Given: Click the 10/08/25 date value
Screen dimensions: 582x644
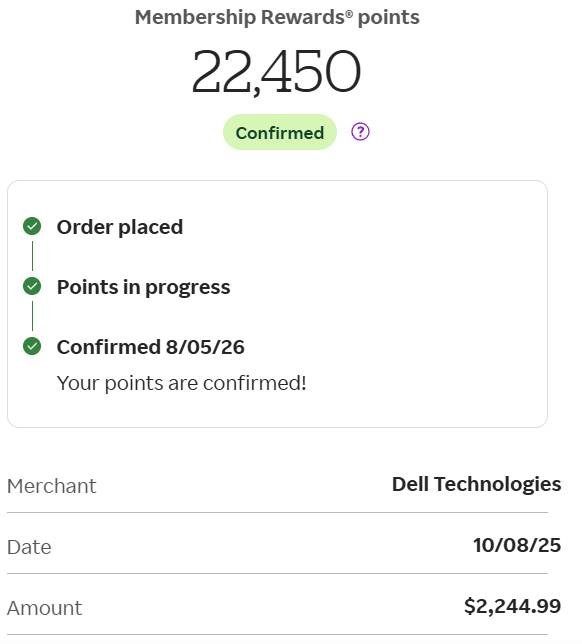Looking at the screenshot, I should click(517, 545).
